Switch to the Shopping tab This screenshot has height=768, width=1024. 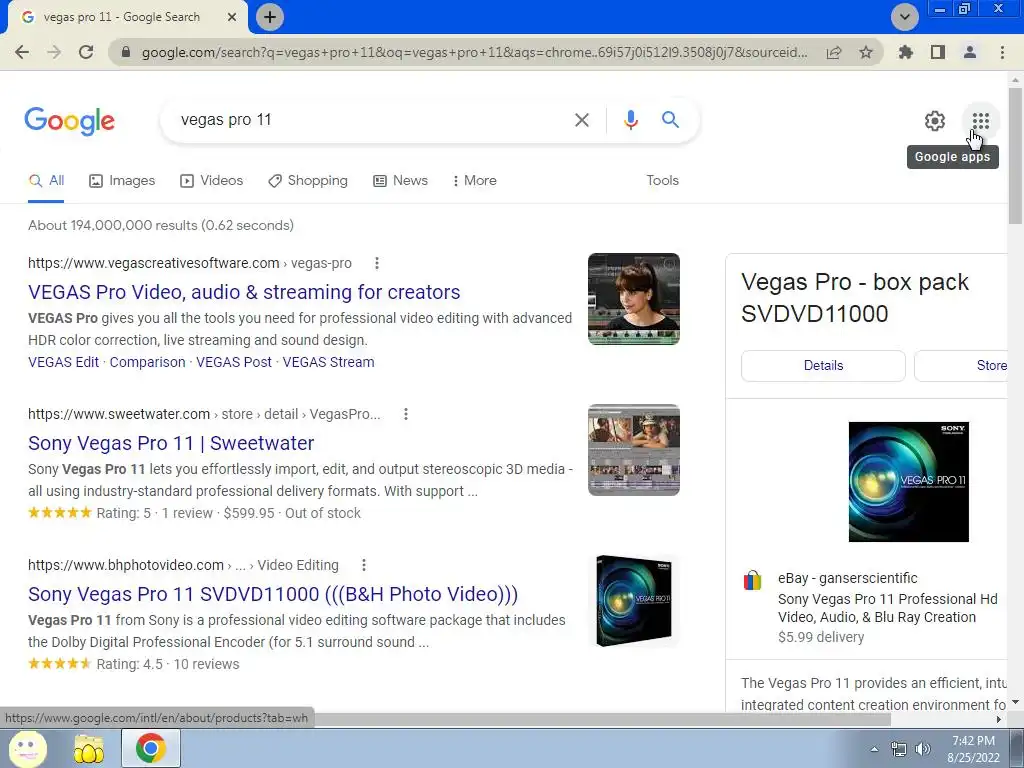click(x=308, y=181)
